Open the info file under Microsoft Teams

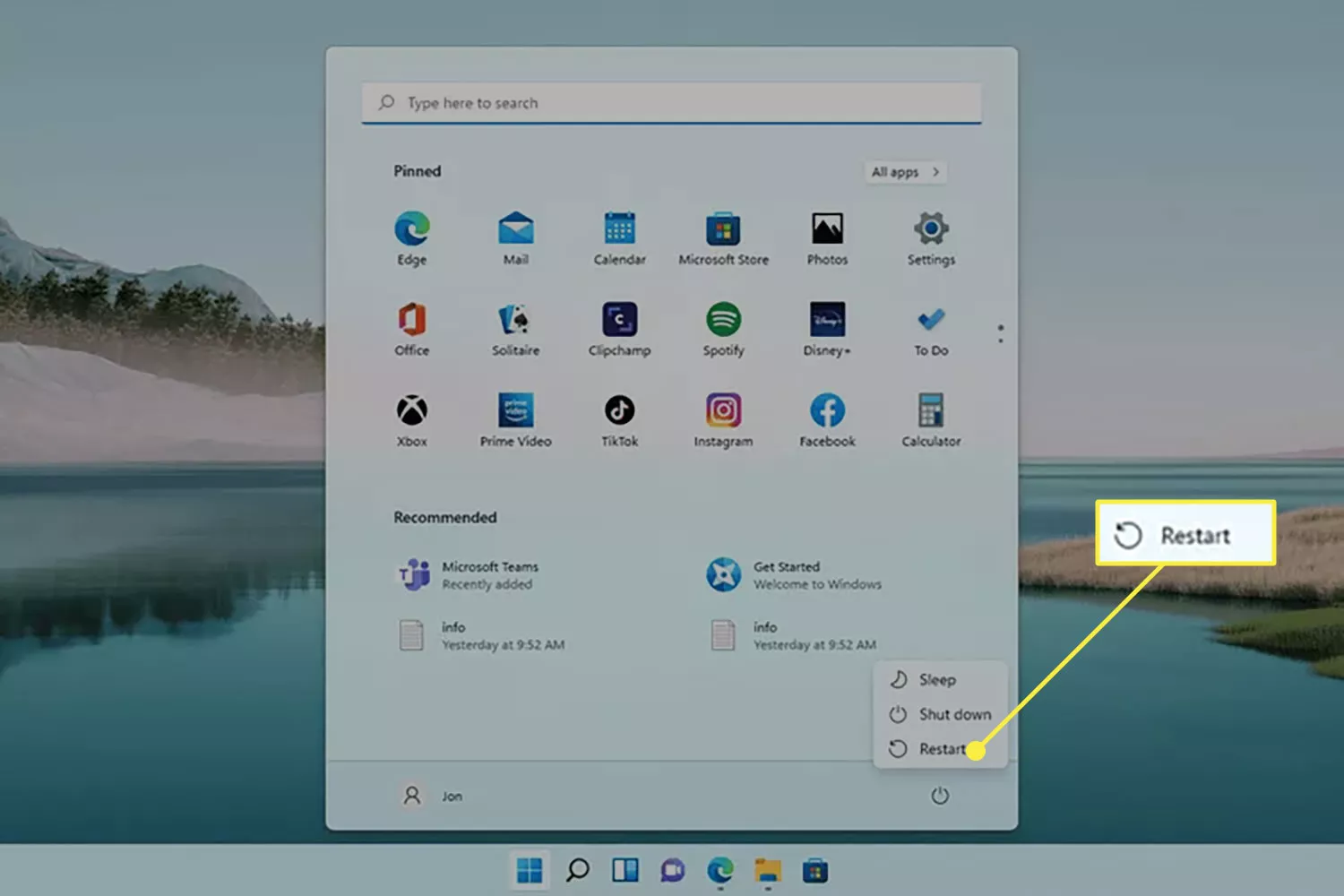point(481,635)
